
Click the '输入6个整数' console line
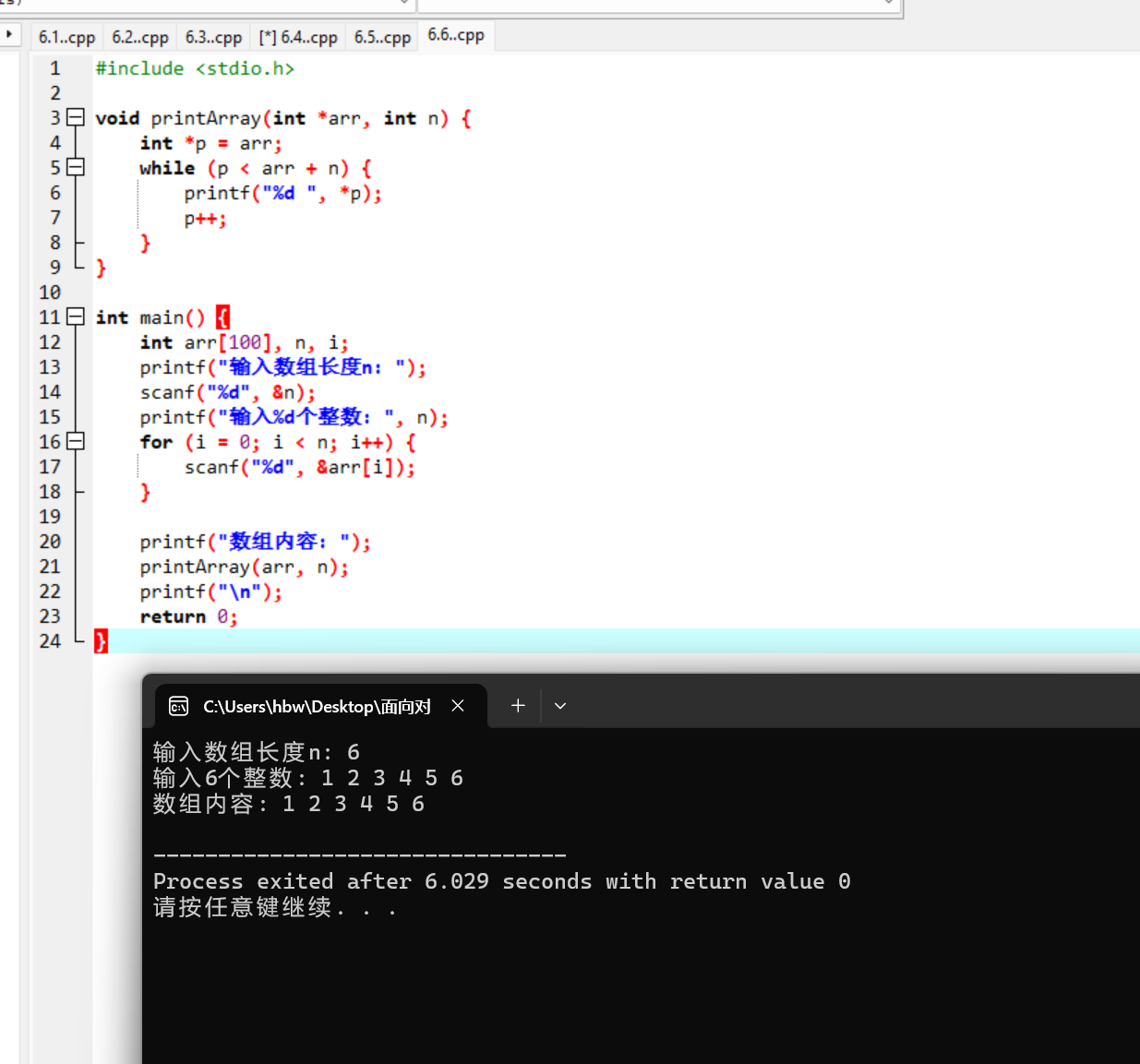308,778
